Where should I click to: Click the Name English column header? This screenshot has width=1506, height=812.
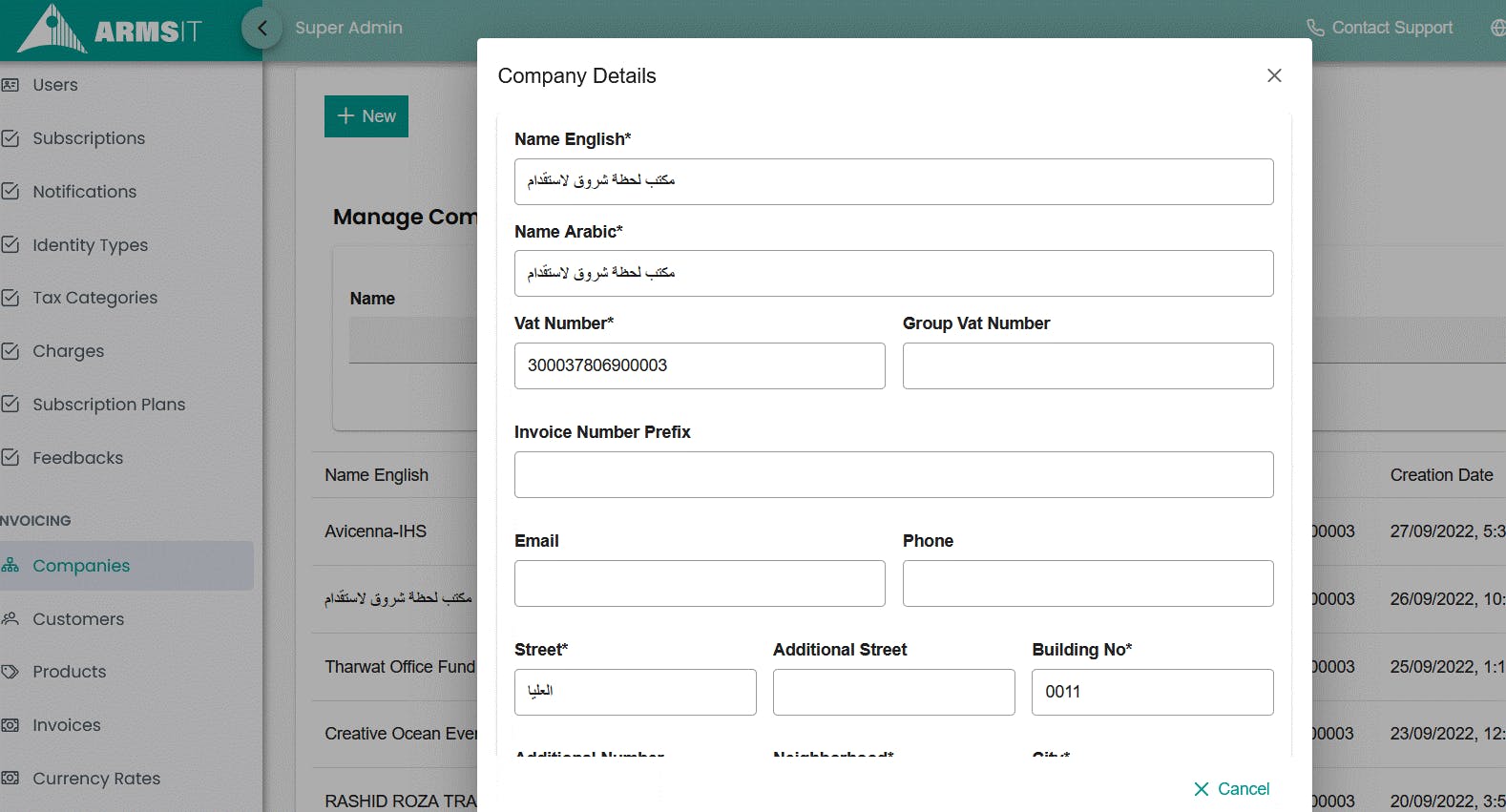(x=376, y=475)
